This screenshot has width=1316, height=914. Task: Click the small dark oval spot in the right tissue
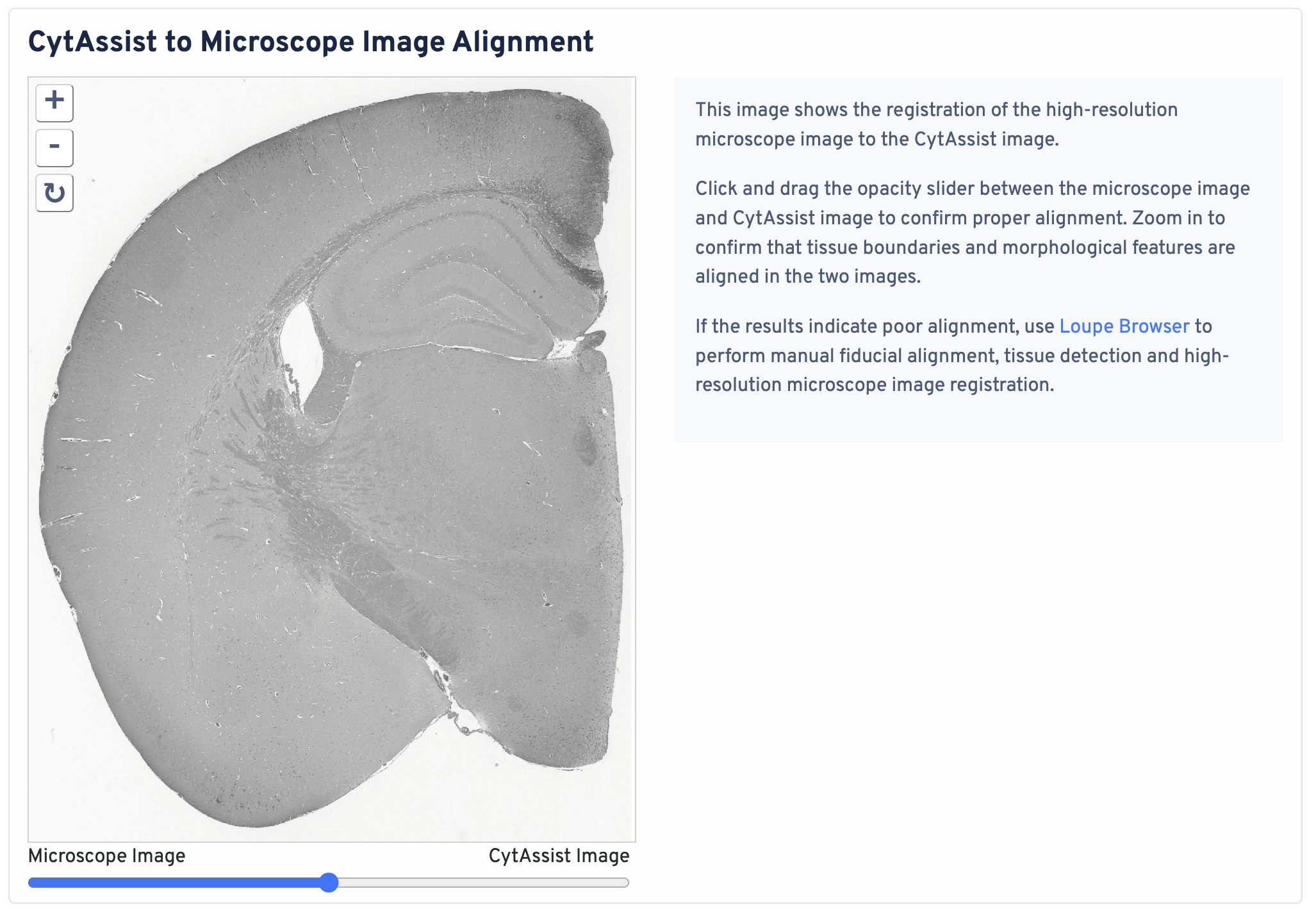pyautogui.click(x=584, y=444)
